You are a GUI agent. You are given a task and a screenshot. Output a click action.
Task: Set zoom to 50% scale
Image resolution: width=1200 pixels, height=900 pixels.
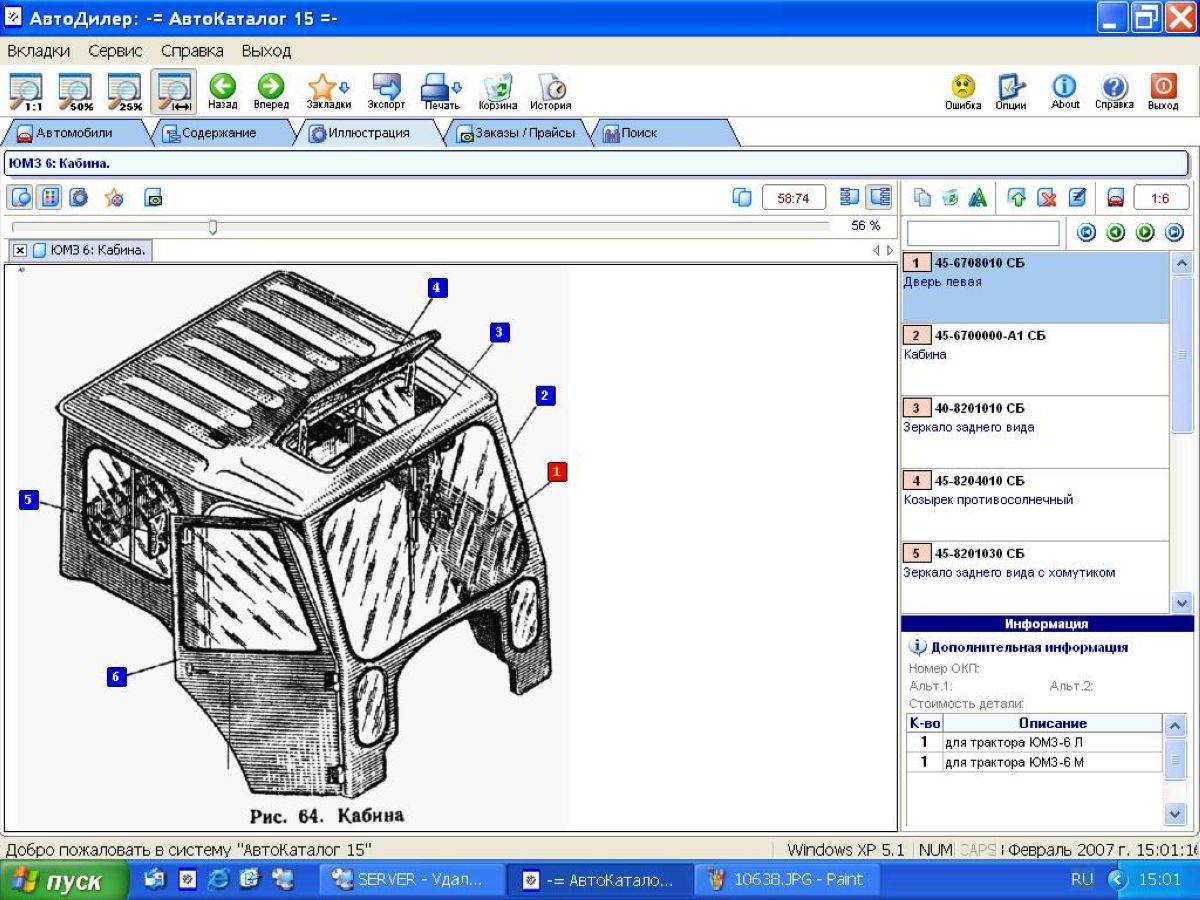pos(75,91)
